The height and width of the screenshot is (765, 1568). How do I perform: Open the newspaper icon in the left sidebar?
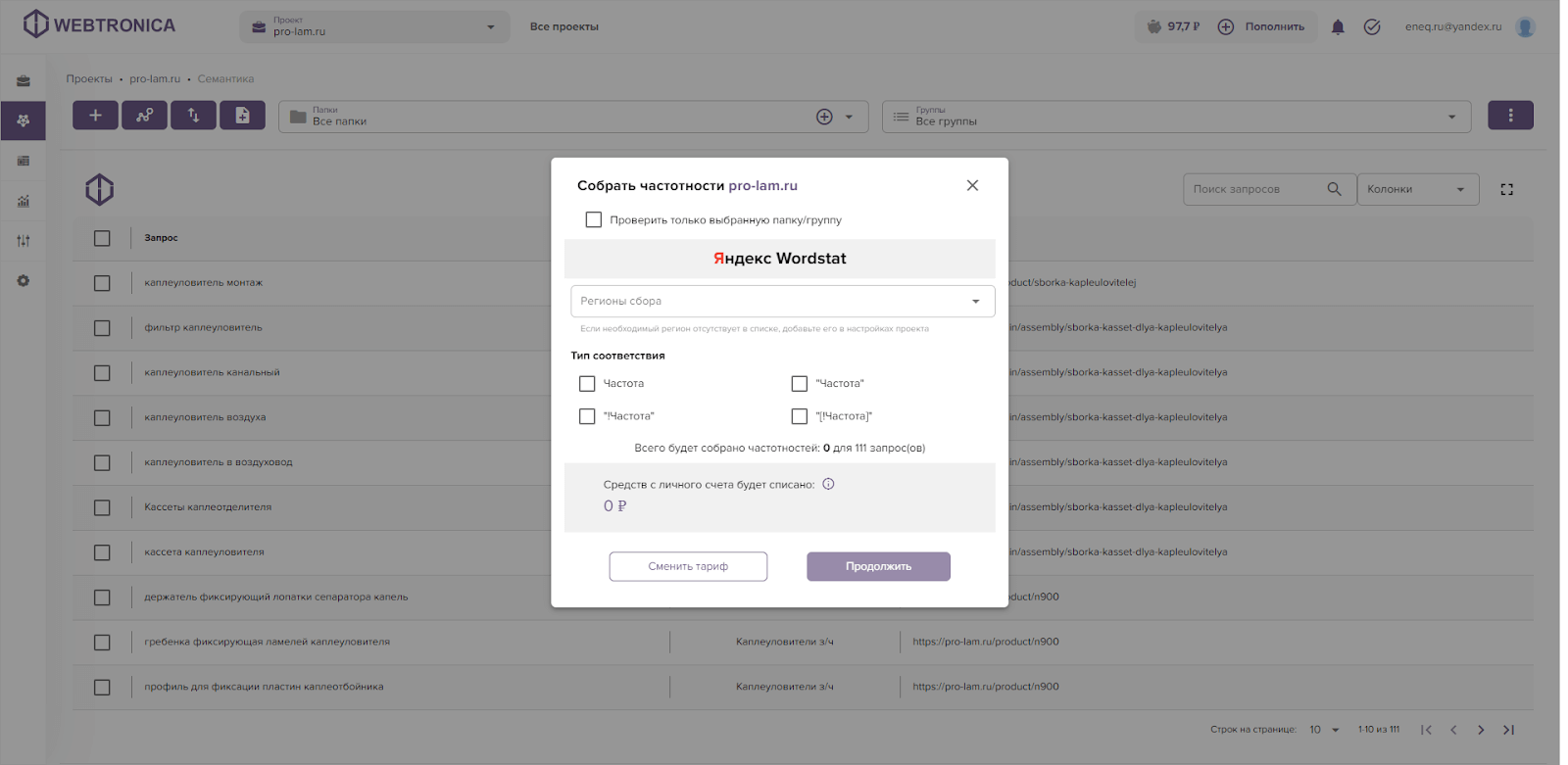24,161
